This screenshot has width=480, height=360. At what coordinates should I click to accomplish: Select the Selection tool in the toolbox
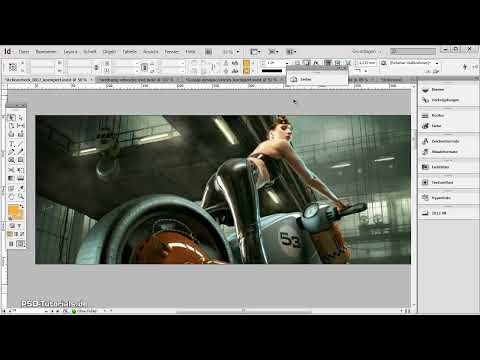tap(12, 117)
